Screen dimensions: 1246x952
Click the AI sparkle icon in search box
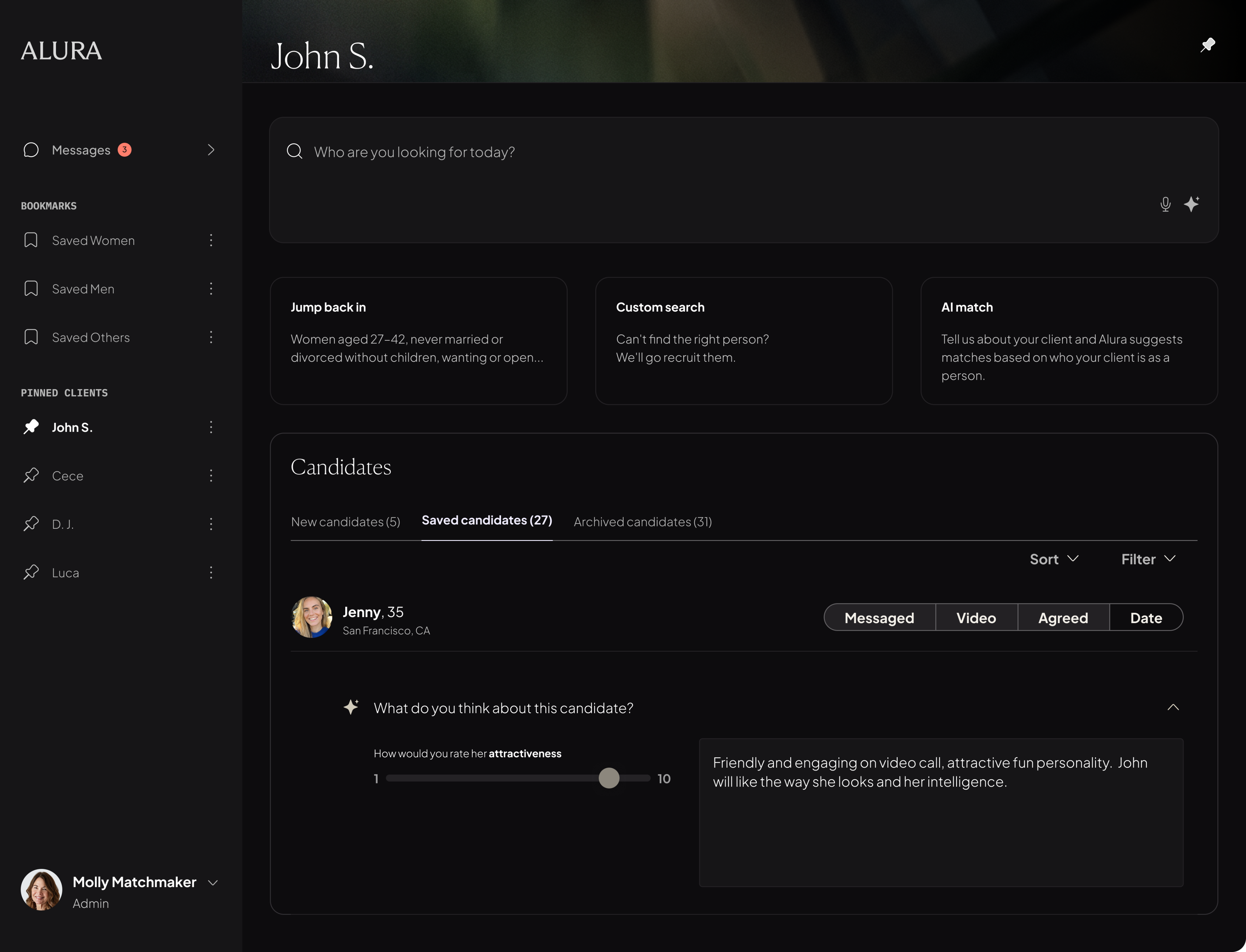(1192, 204)
